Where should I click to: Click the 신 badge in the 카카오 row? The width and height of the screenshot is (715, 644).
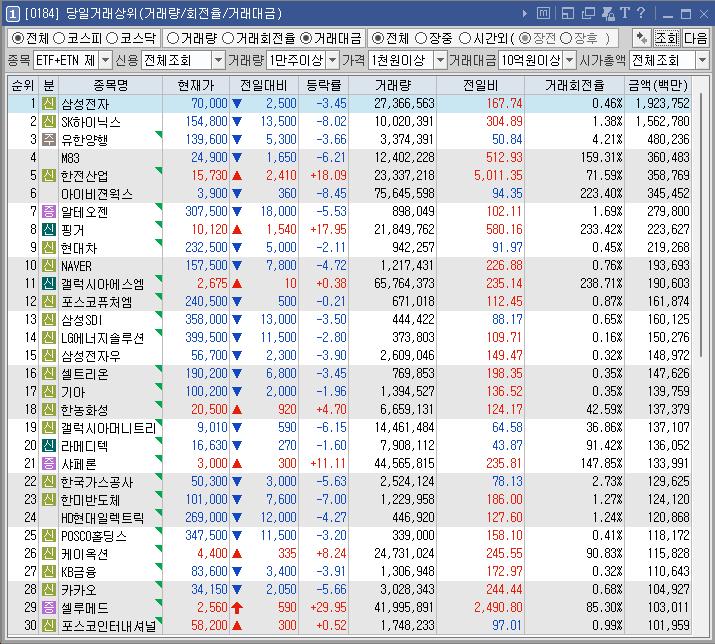click(x=48, y=589)
